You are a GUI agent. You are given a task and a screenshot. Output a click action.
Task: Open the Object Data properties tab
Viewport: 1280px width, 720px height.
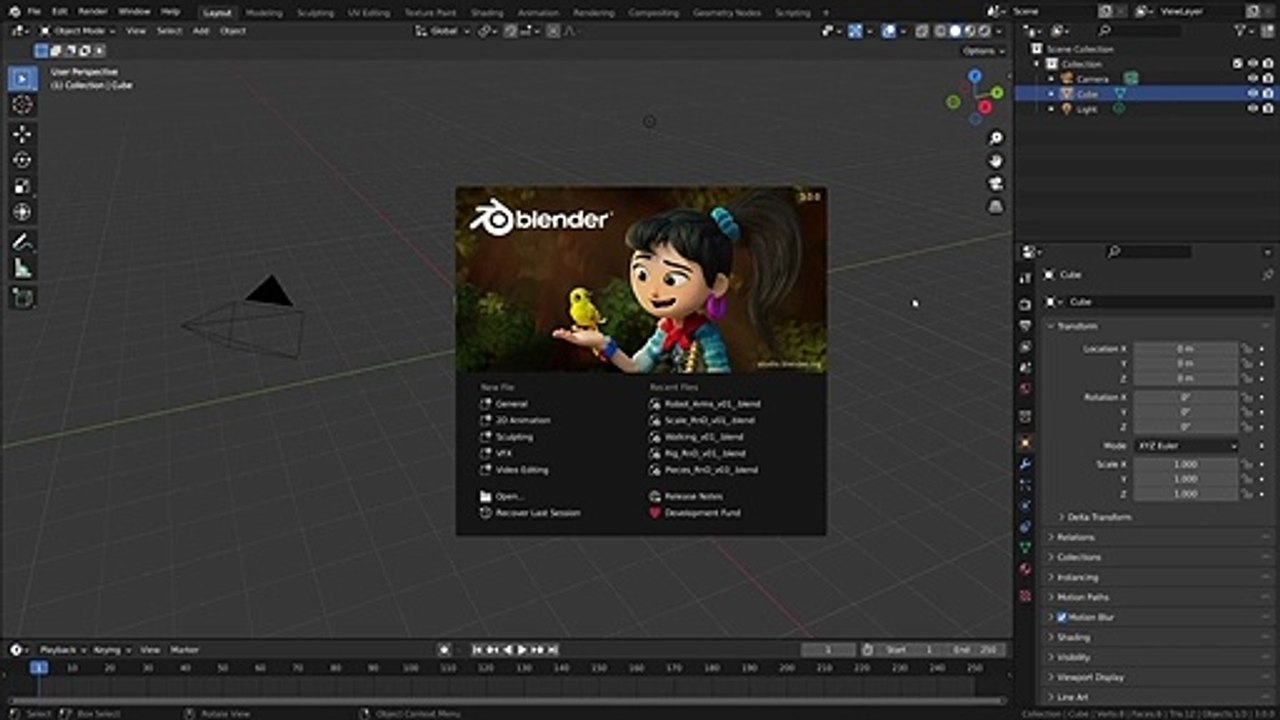point(1025,548)
